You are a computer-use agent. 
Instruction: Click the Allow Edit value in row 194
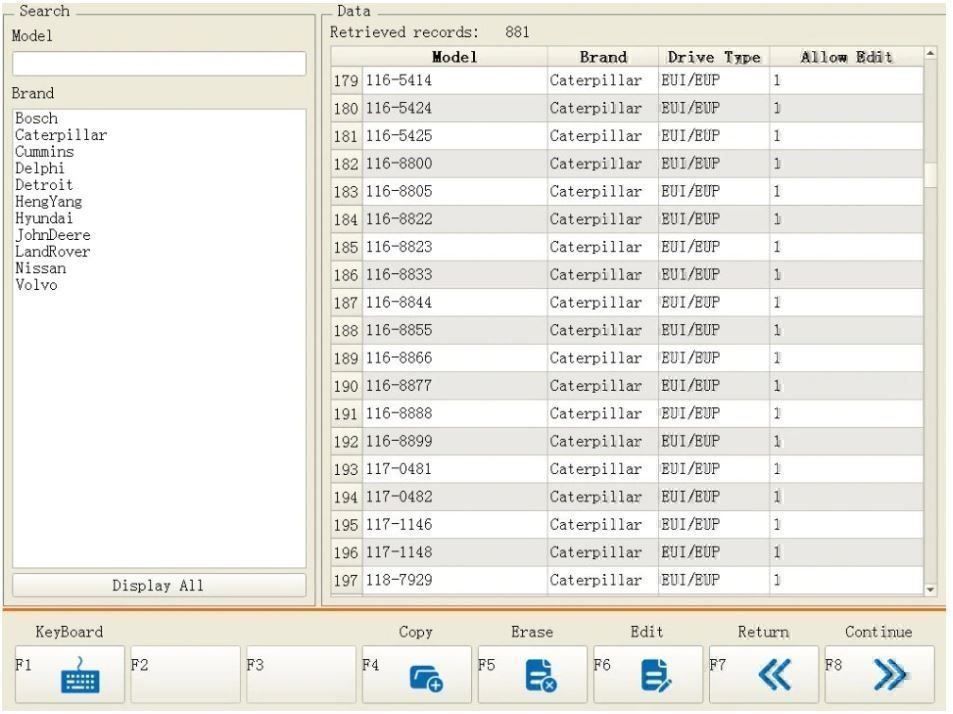(x=847, y=496)
